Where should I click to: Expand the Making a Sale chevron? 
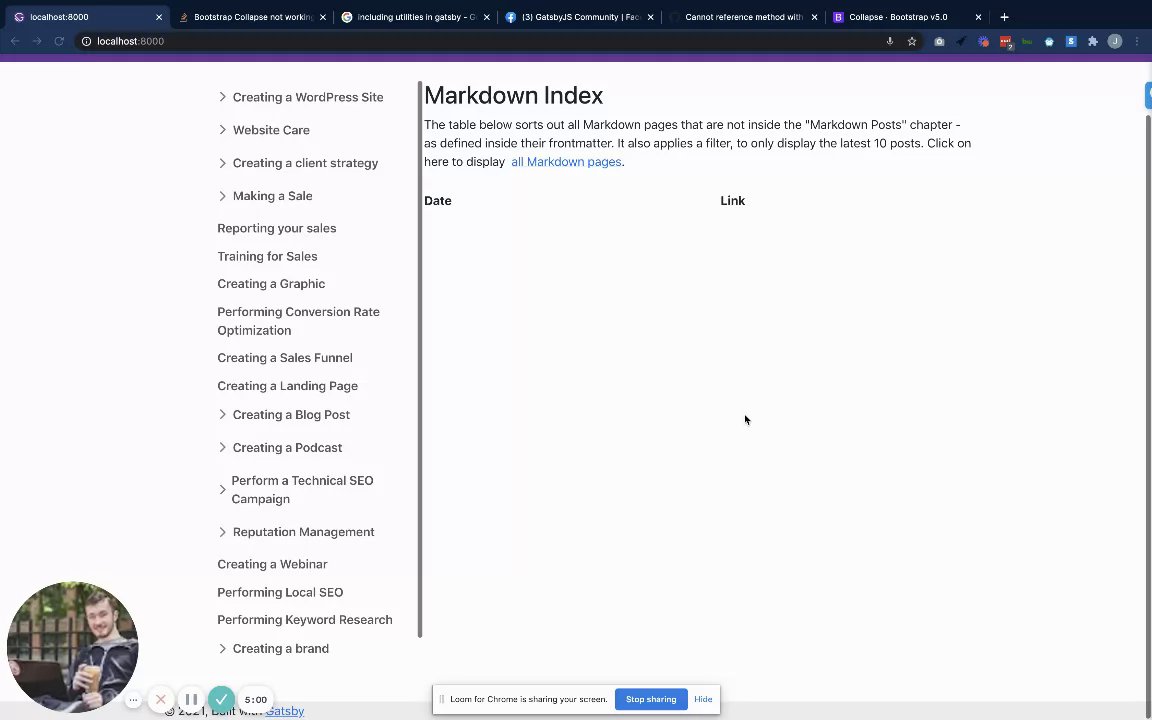pyautogui.click(x=222, y=196)
